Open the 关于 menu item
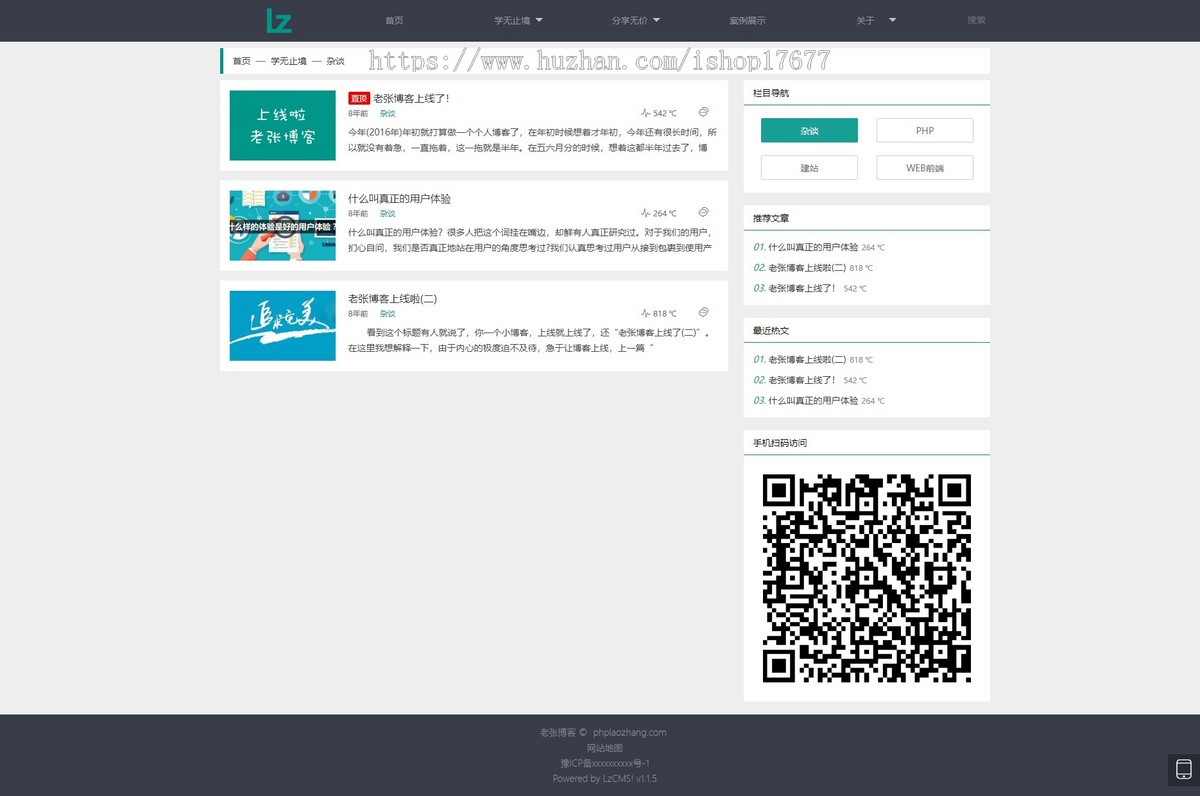The width and height of the screenshot is (1200, 796). [x=865, y=20]
